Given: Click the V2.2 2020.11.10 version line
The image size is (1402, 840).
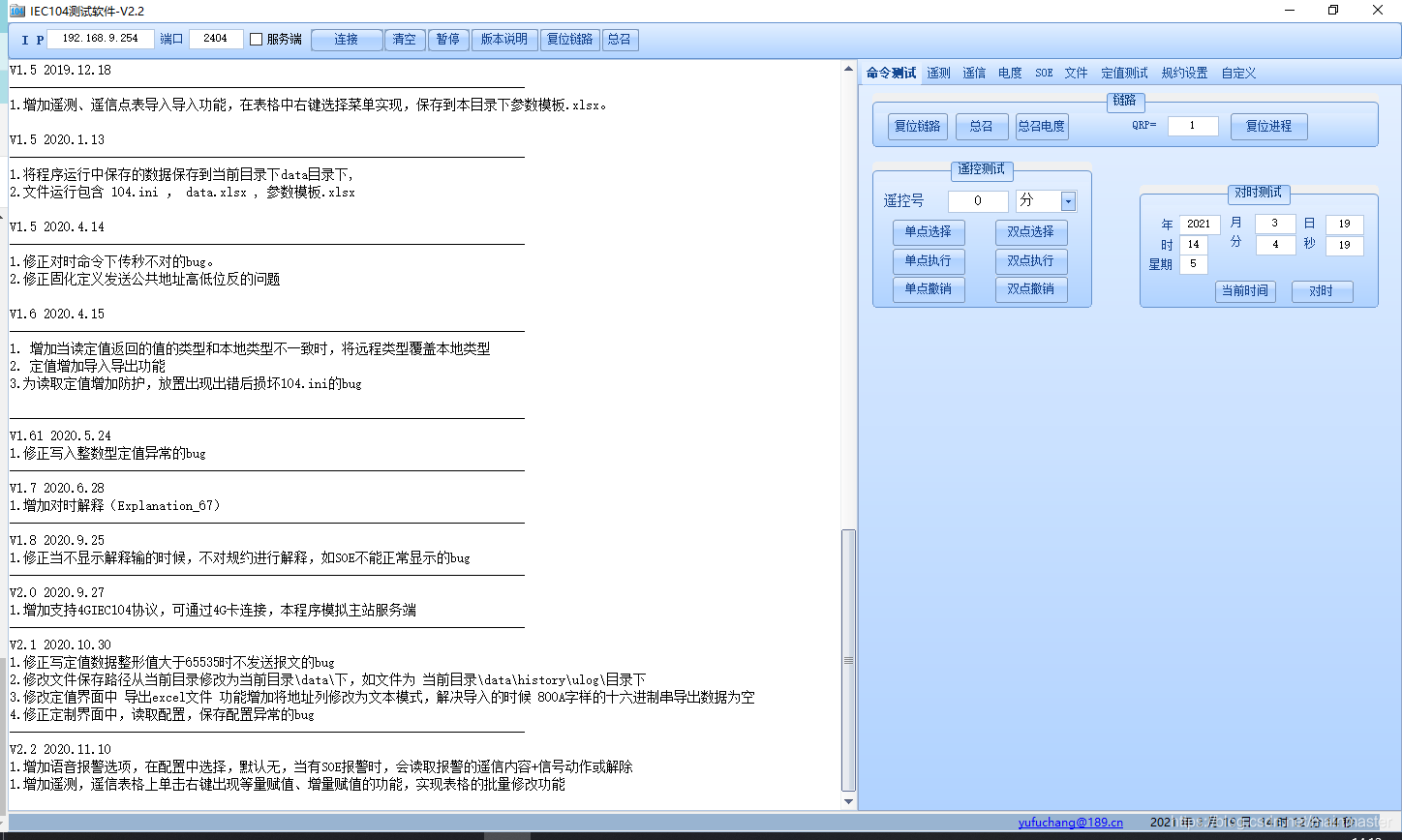Looking at the screenshot, I should [x=60, y=750].
